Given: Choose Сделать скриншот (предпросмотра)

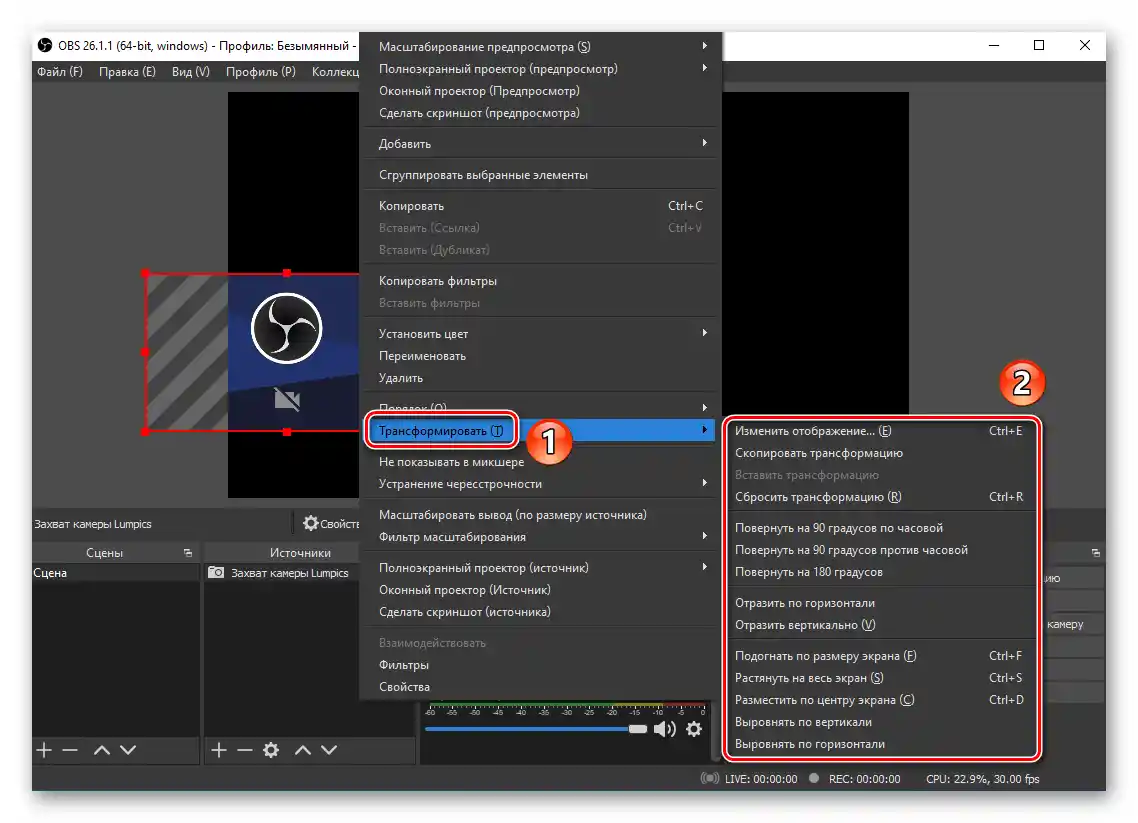Looking at the screenshot, I should [x=541, y=112].
